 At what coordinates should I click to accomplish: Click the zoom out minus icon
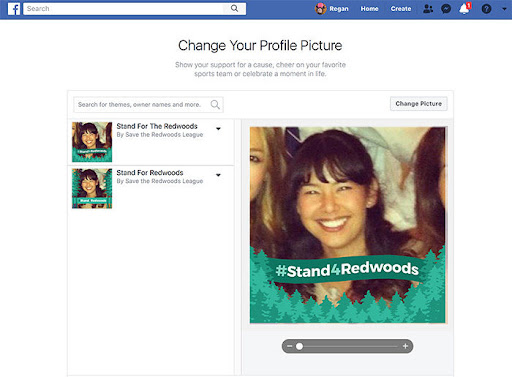290,346
